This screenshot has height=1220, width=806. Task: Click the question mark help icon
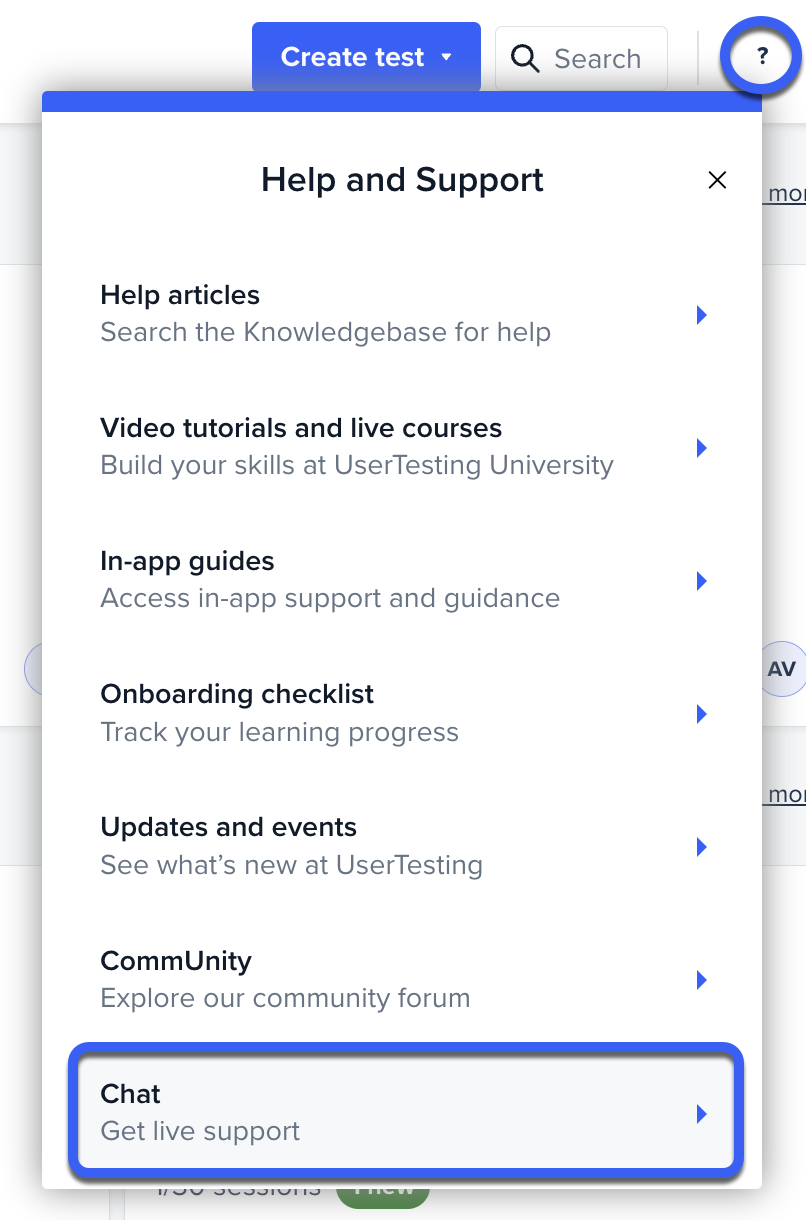(x=762, y=57)
